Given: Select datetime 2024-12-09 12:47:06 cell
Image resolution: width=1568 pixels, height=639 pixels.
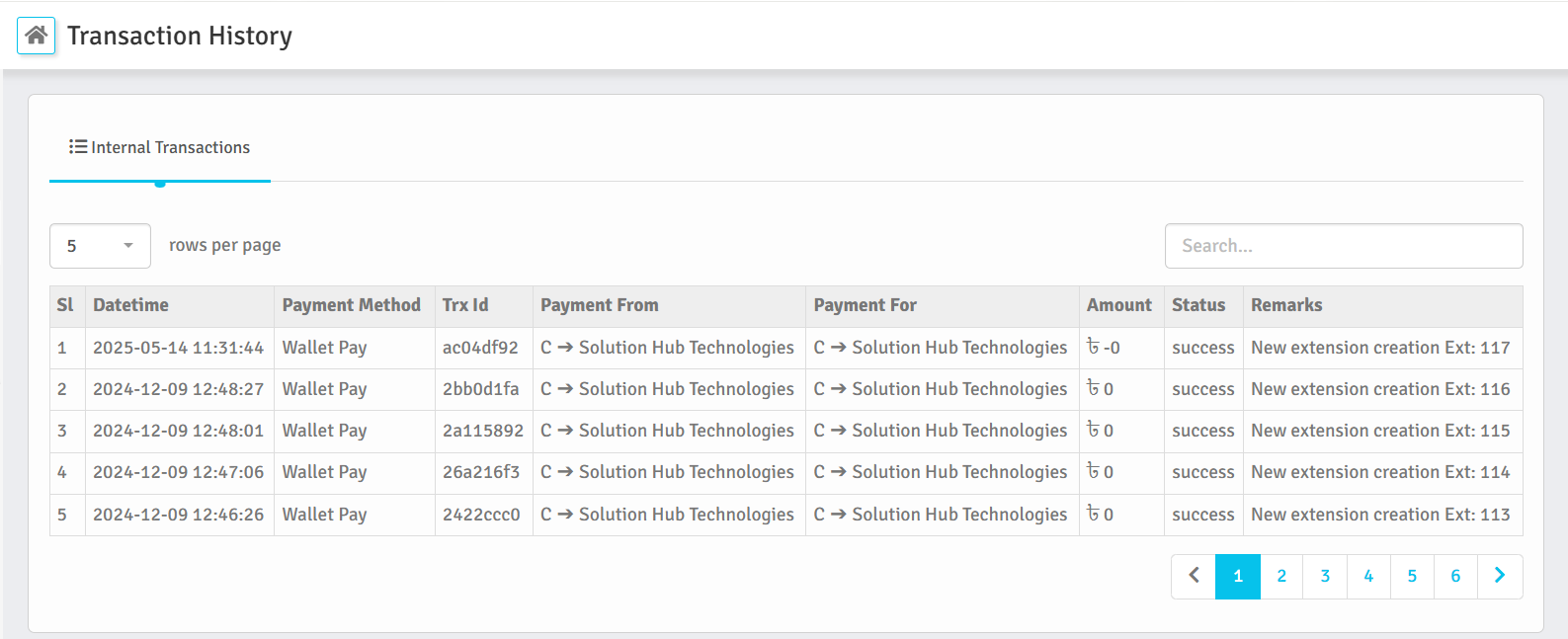Looking at the screenshot, I should click(179, 472).
